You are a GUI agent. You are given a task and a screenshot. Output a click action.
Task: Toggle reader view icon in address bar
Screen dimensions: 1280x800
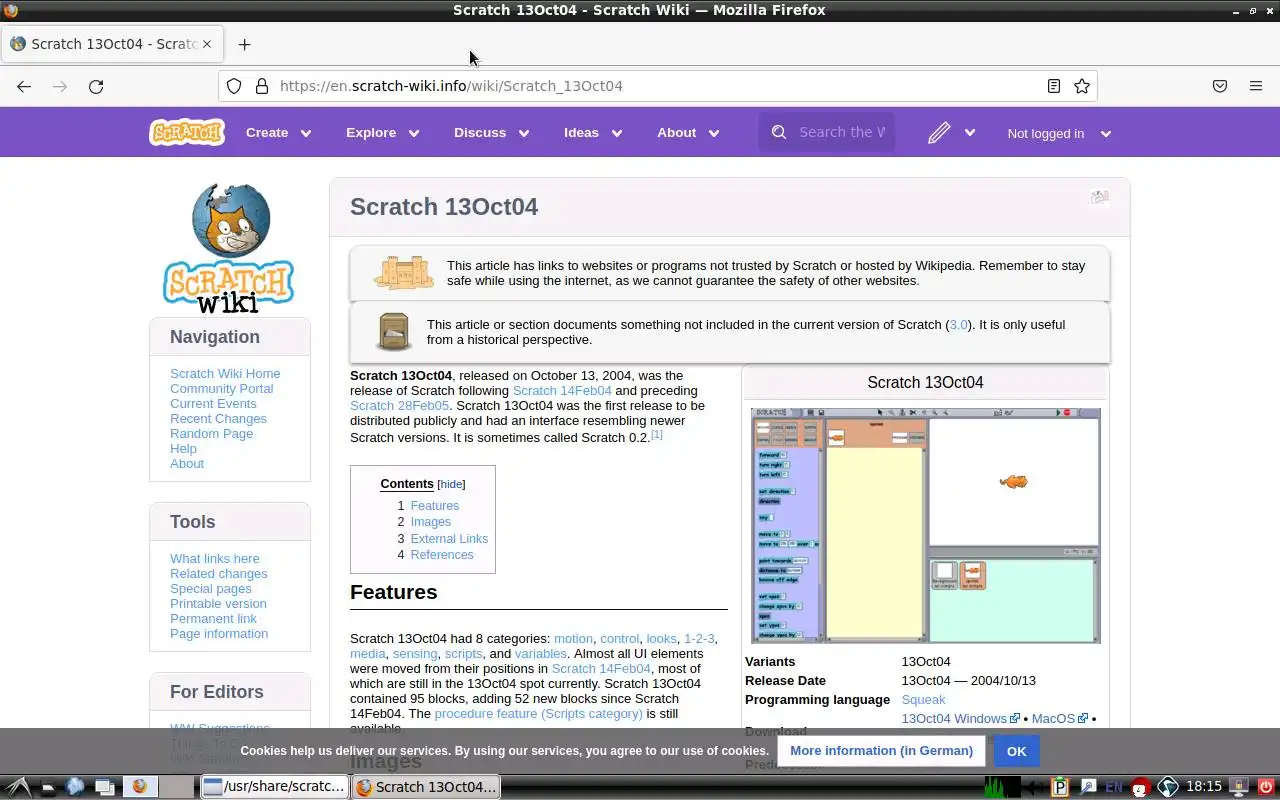pos(1053,86)
